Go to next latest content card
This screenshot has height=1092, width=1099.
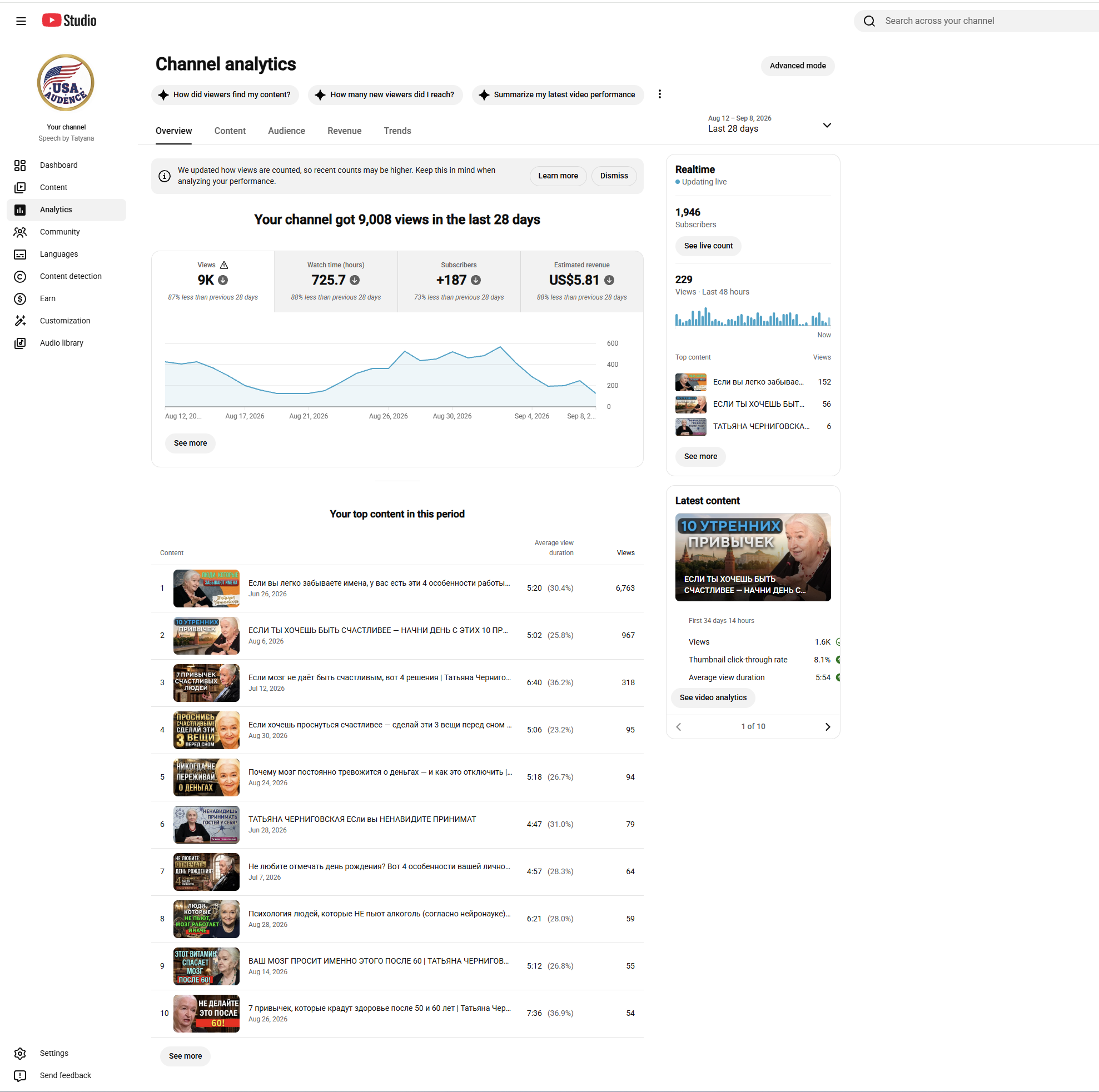tap(827, 726)
